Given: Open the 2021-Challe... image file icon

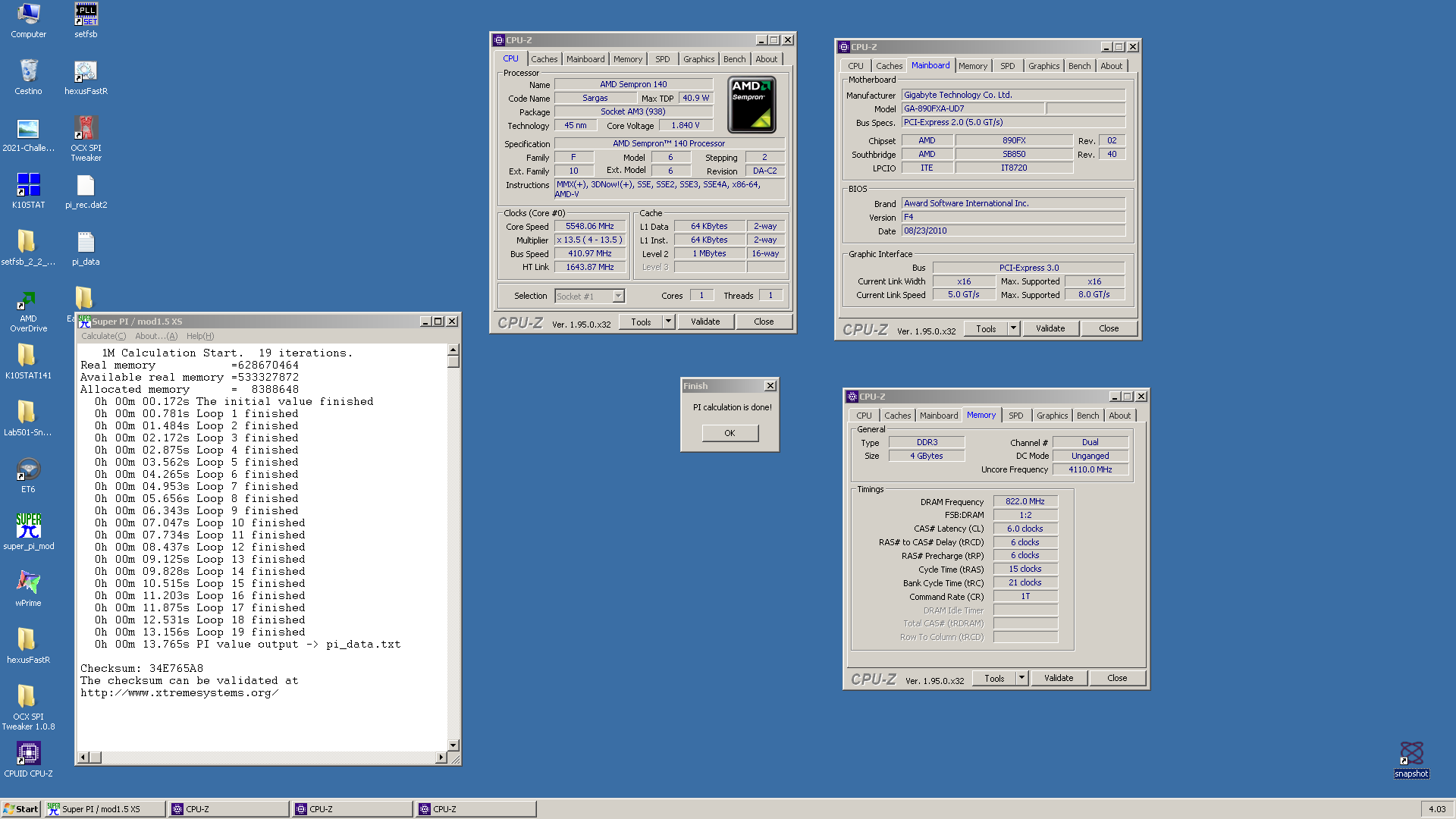Looking at the screenshot, I should click(x=28, y=134).
